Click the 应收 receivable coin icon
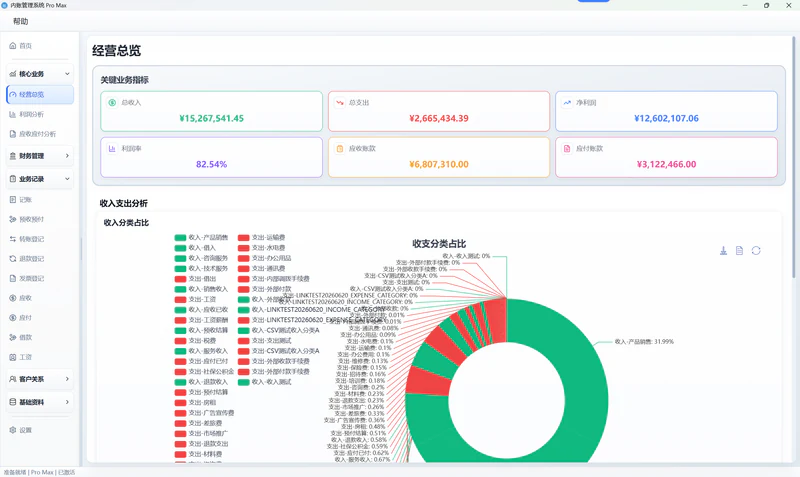Image resolution: width=800 pixels, height=477 pixels. coord(13,298)
